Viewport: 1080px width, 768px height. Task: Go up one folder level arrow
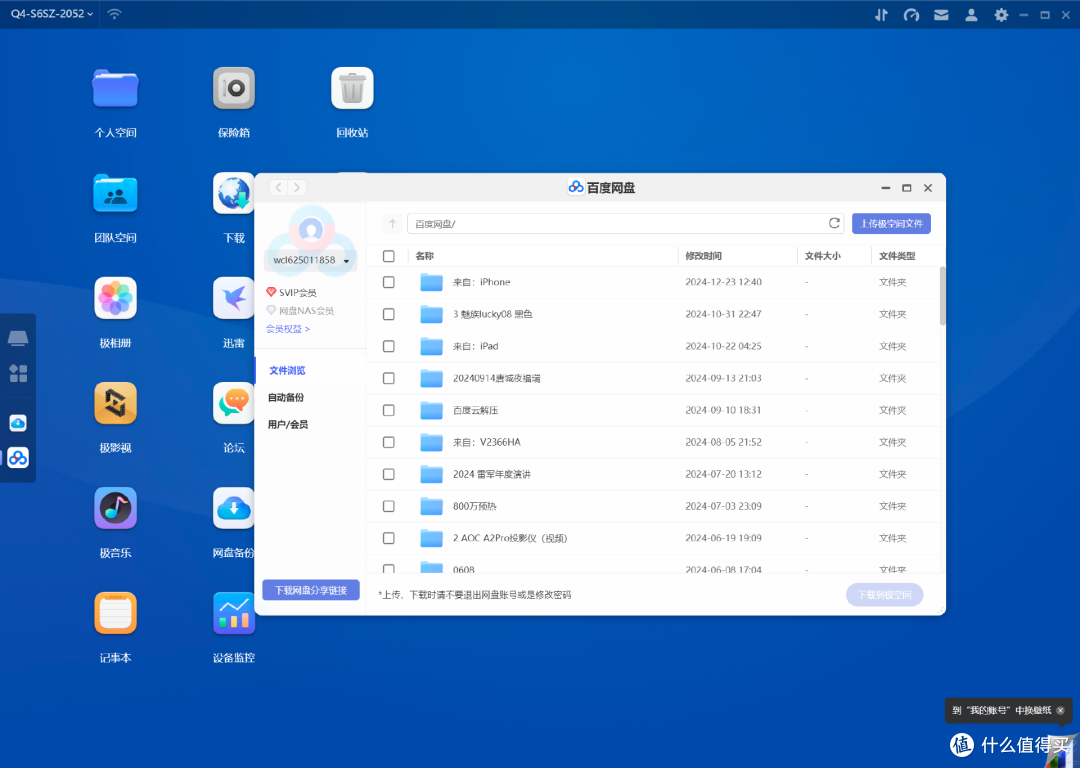pyautogui.click(x=393, y=223)
